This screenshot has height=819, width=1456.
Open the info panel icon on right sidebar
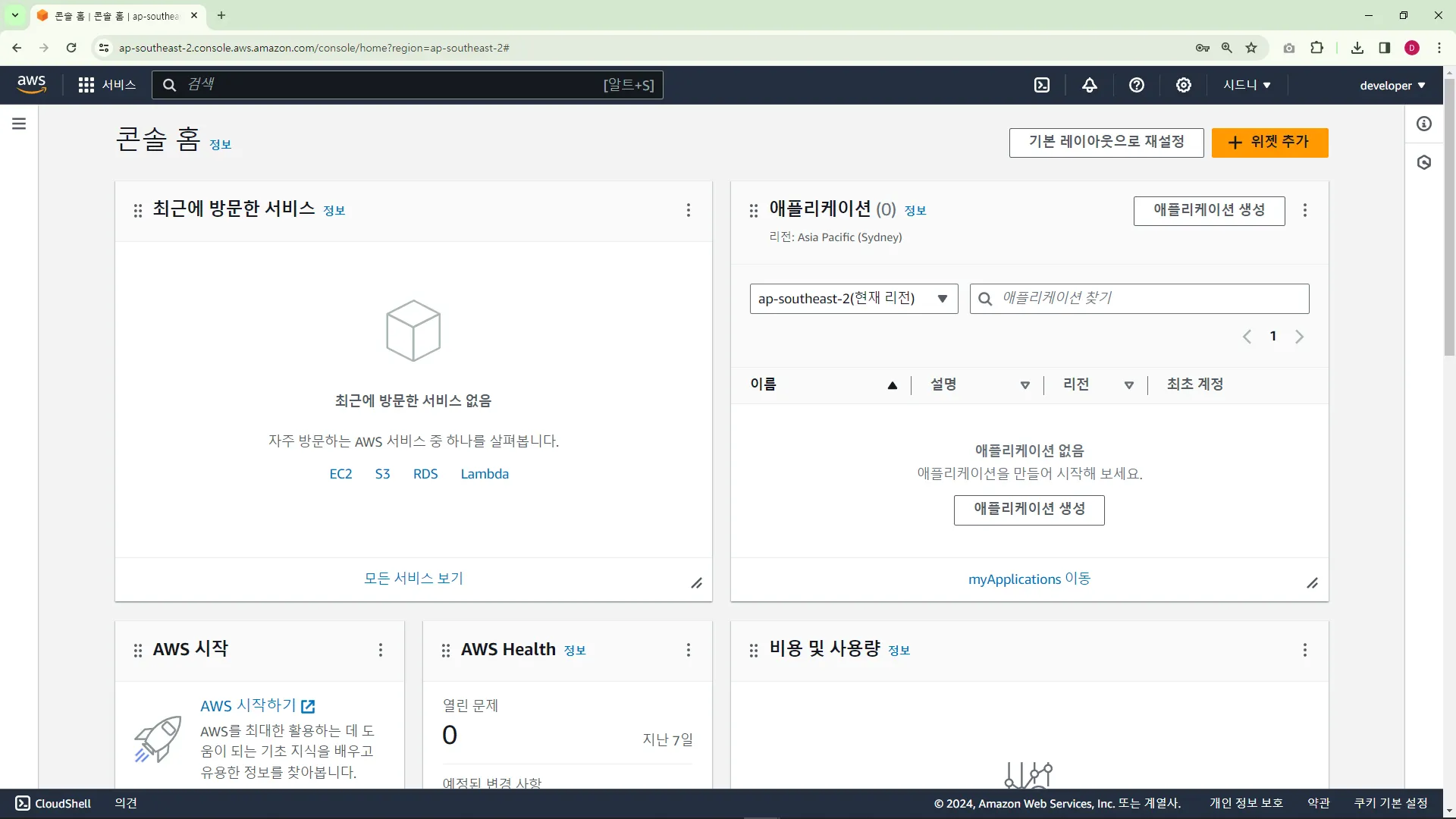(1424, 124)
